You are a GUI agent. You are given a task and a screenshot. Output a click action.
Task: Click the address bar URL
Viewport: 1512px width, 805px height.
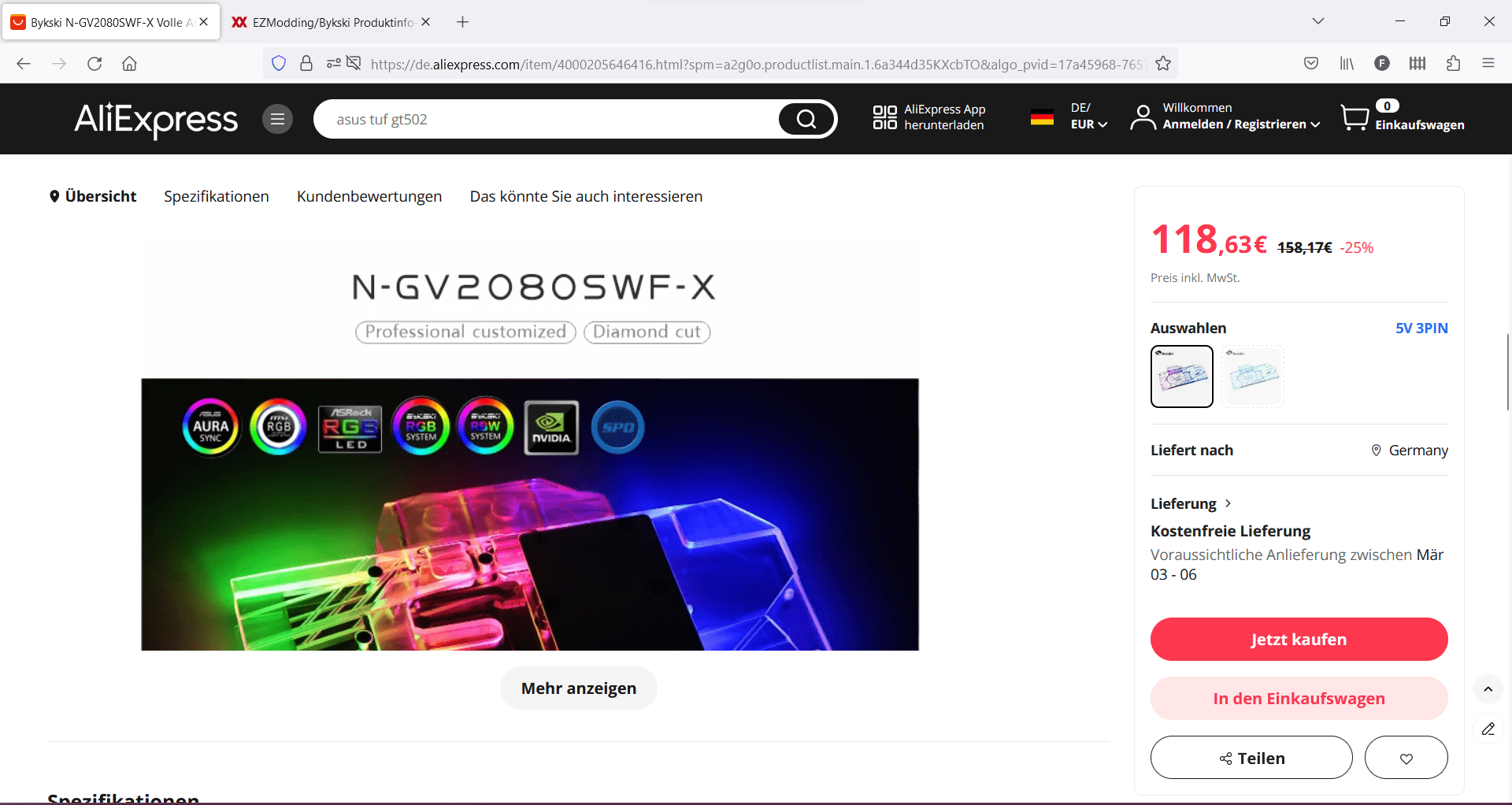756,64
